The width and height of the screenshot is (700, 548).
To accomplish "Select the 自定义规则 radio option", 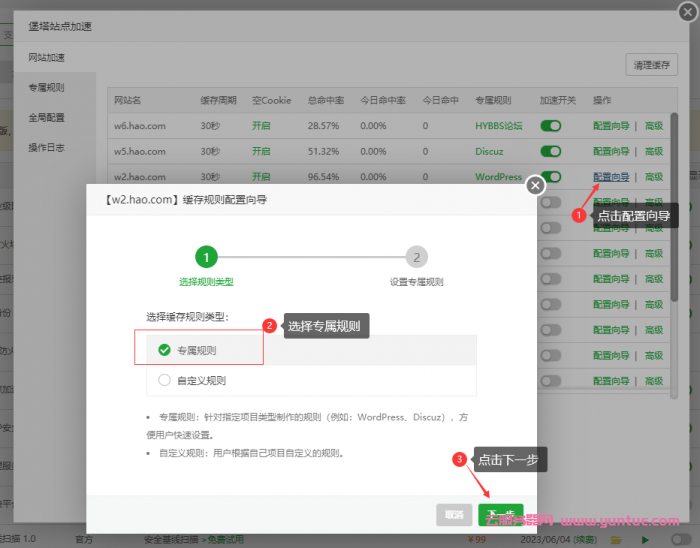I will [165, 380].
